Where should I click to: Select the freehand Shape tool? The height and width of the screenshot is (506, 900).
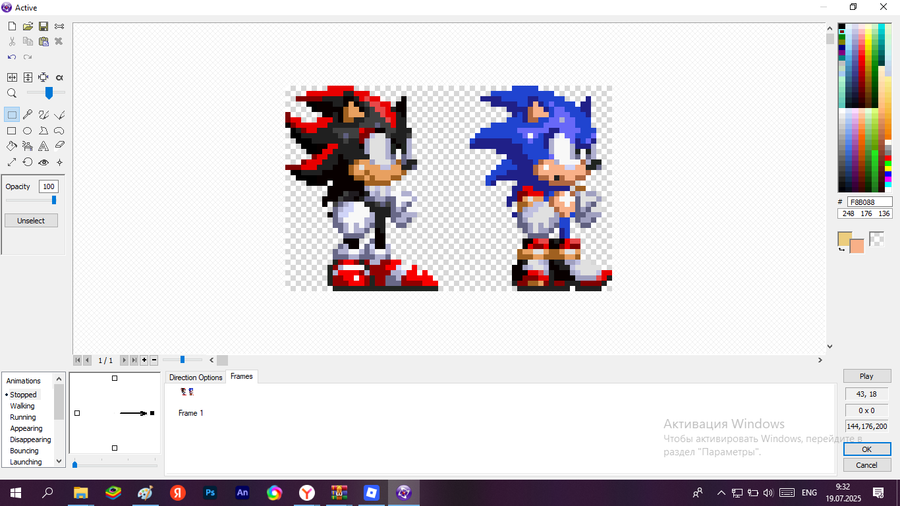pos(59,131)
